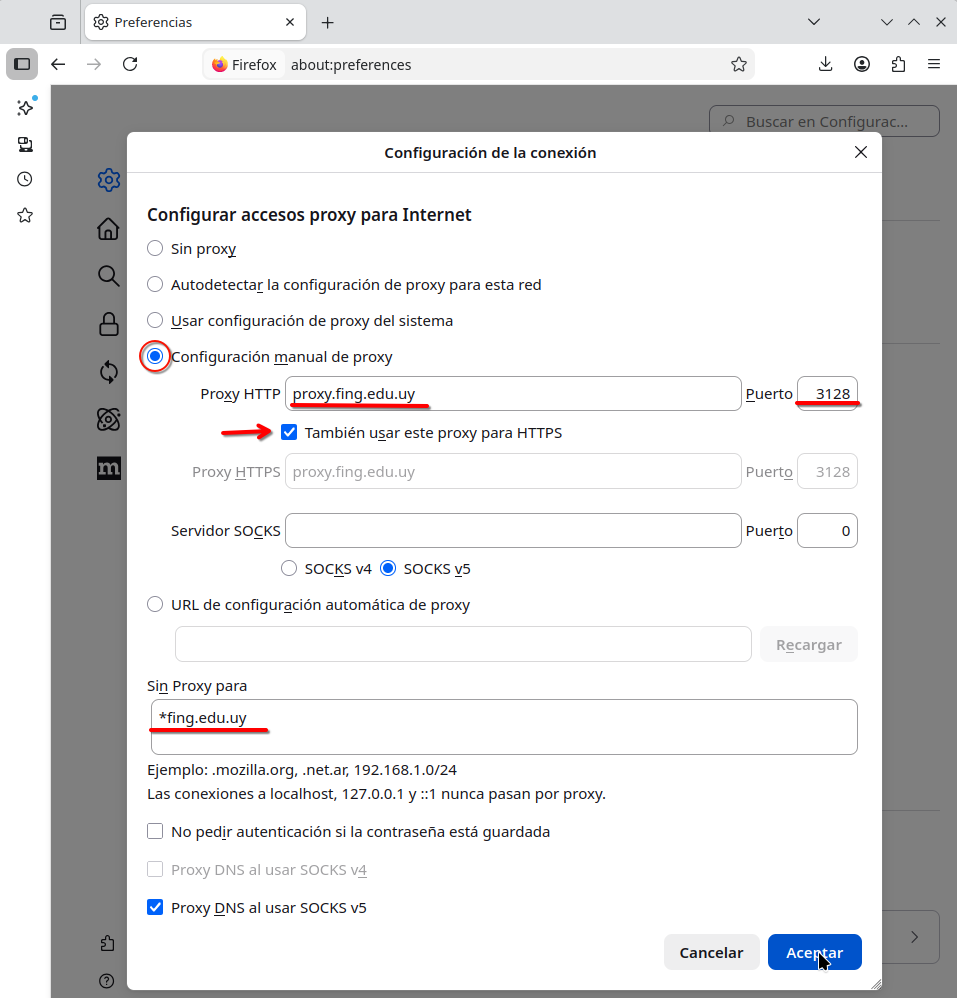Image resolution: width=957 pixels, height=998 pixels.
Task: Select Usar configuración de proxy del sistema
Action: pos(155,320)
